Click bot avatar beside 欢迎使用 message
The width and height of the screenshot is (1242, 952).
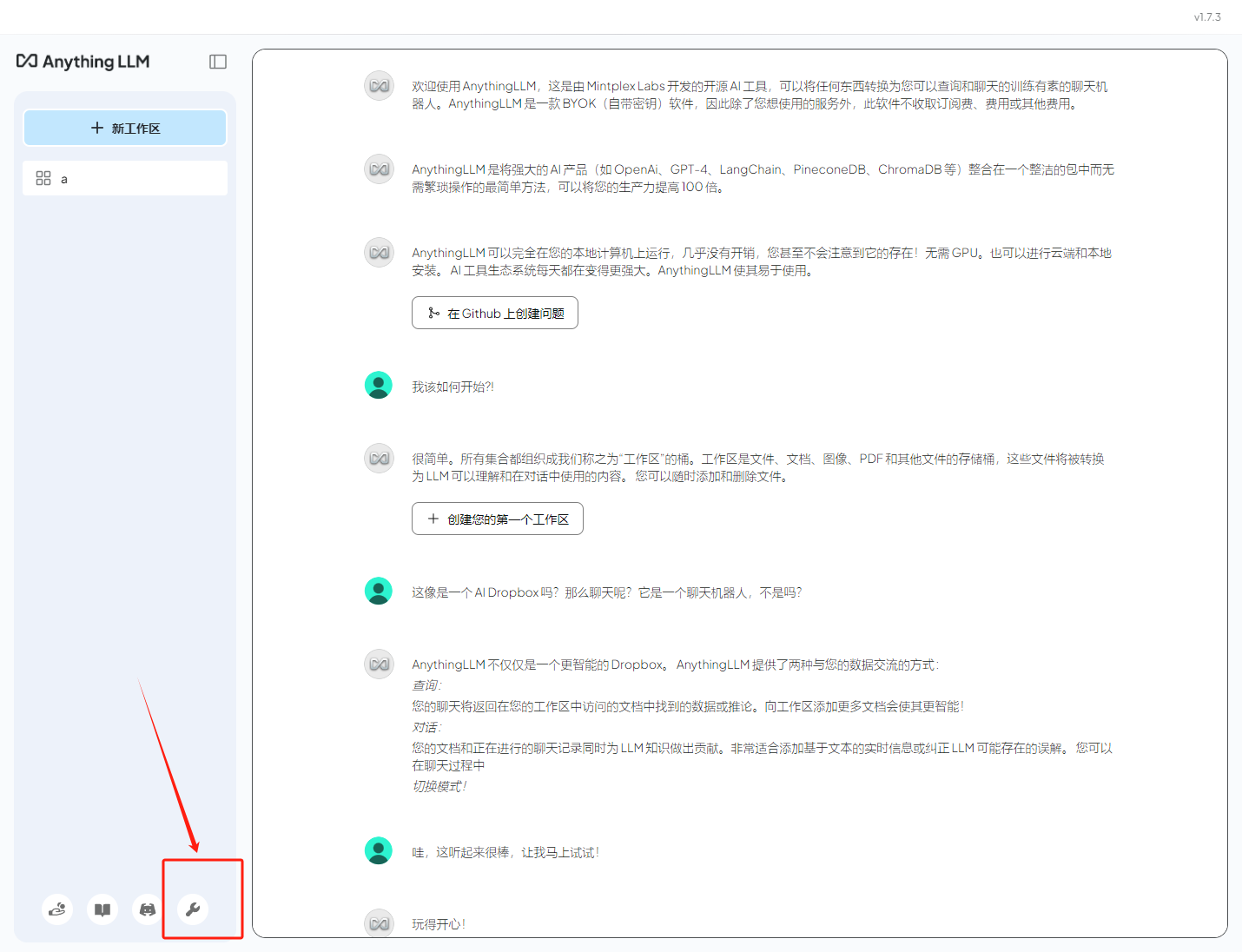click(x=379, y=86)
